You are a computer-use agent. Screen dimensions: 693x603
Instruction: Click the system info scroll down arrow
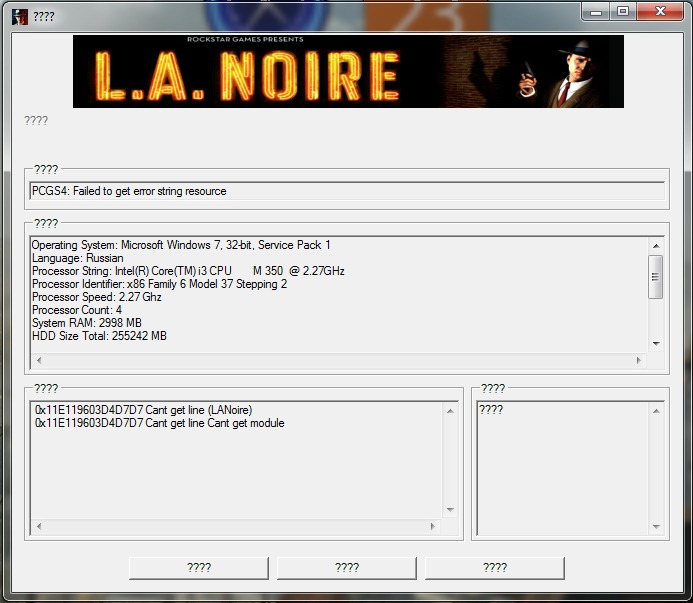point(656,343)
